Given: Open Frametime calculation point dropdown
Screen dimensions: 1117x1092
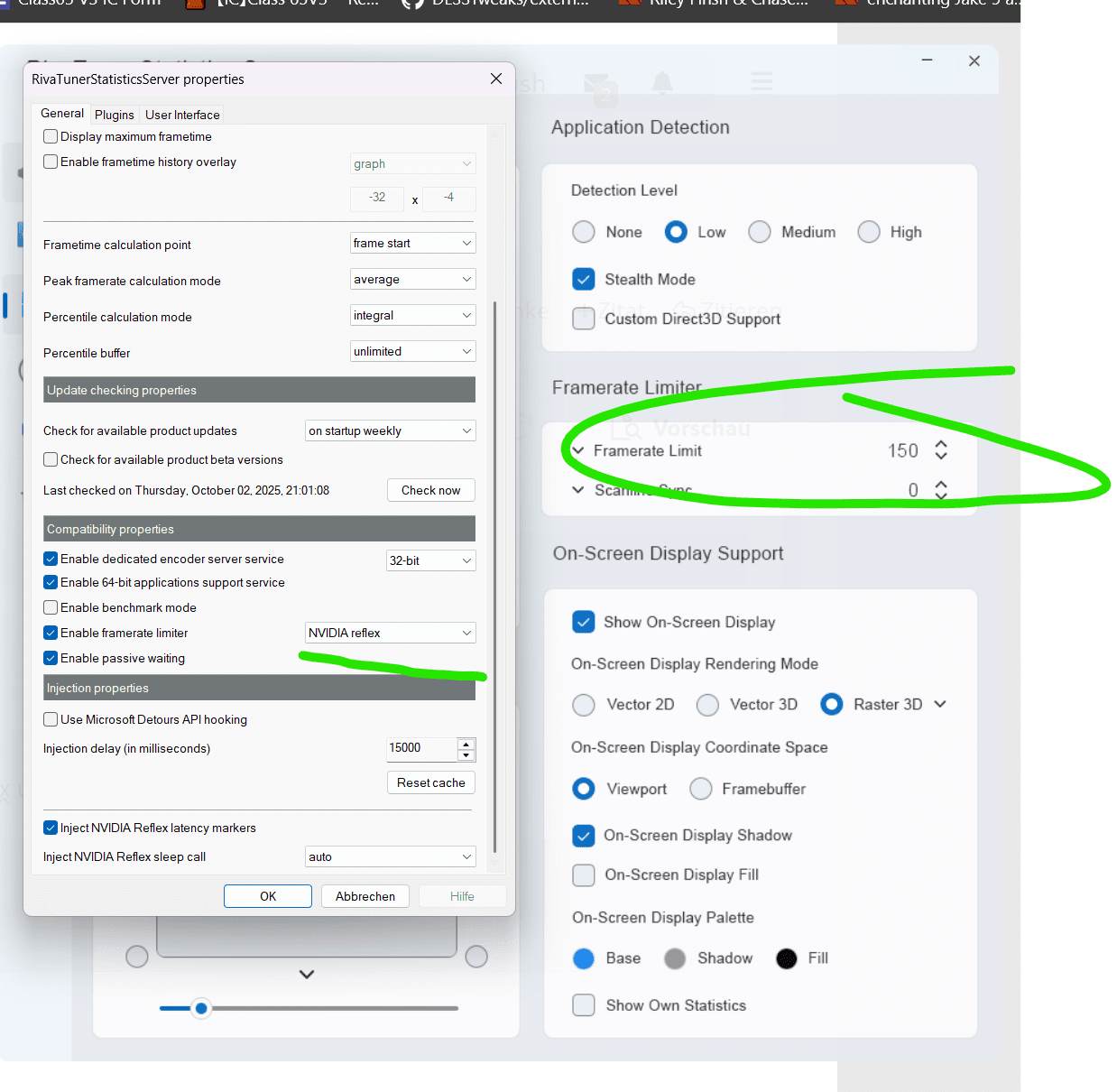Looking at the screenshot, I should click(412, 243).
